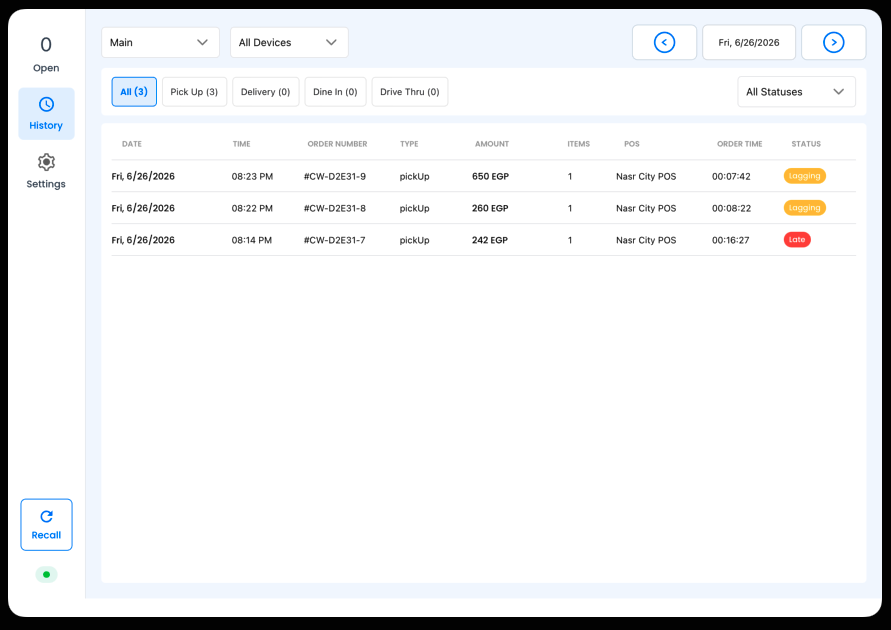
Task: Switch to Dine In (0) tab
Action: pos(335,92)
